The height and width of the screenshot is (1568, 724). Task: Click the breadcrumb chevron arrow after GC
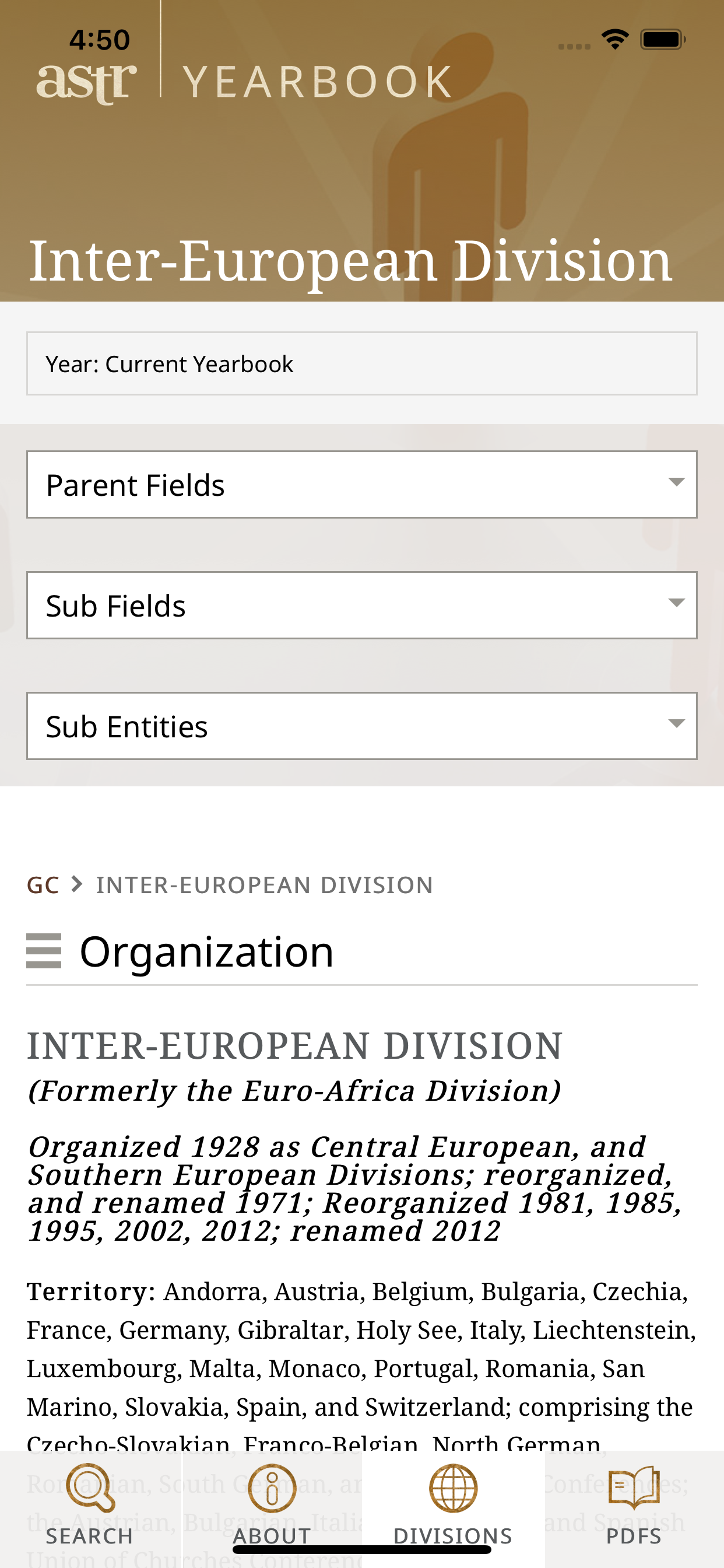pos(77,884)
